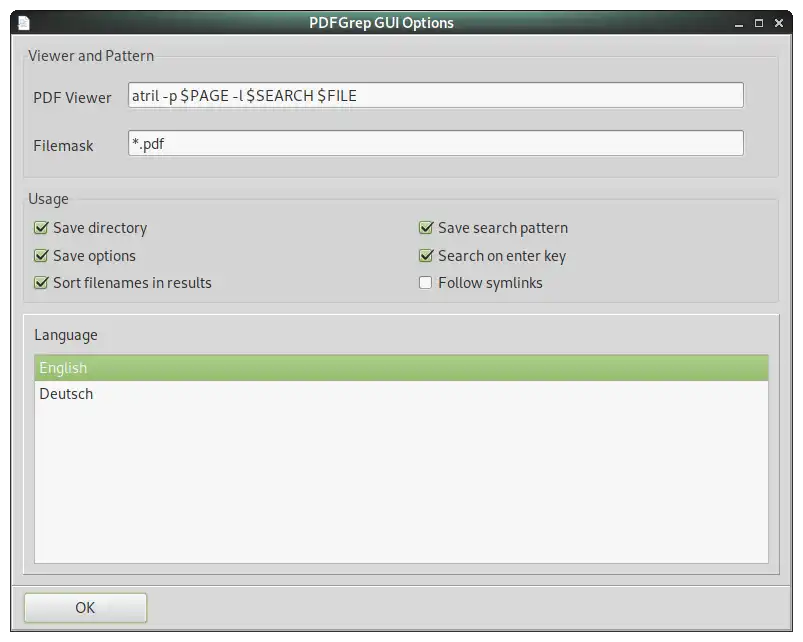Click the PDF Viewer command field
Screen dimensions: 803x642
tap(436, 95)
